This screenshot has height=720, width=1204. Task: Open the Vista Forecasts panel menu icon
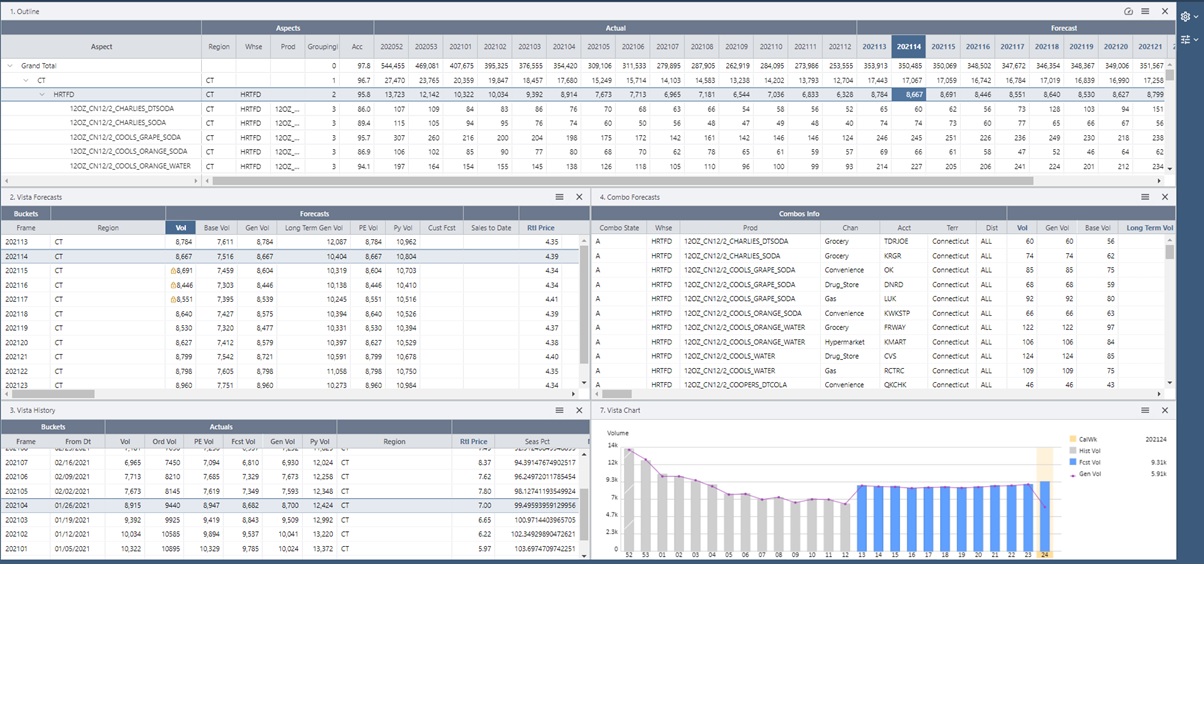560,197
